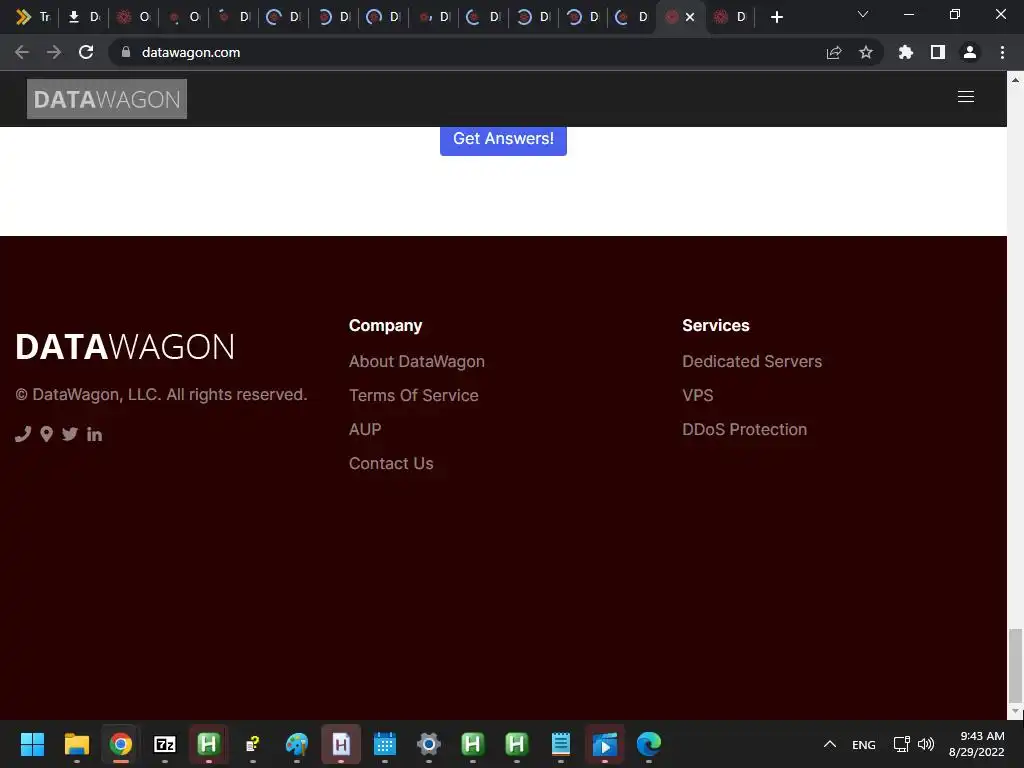Click the phone icon in footer
1024x768 pixels.
(x=23, y=434)
